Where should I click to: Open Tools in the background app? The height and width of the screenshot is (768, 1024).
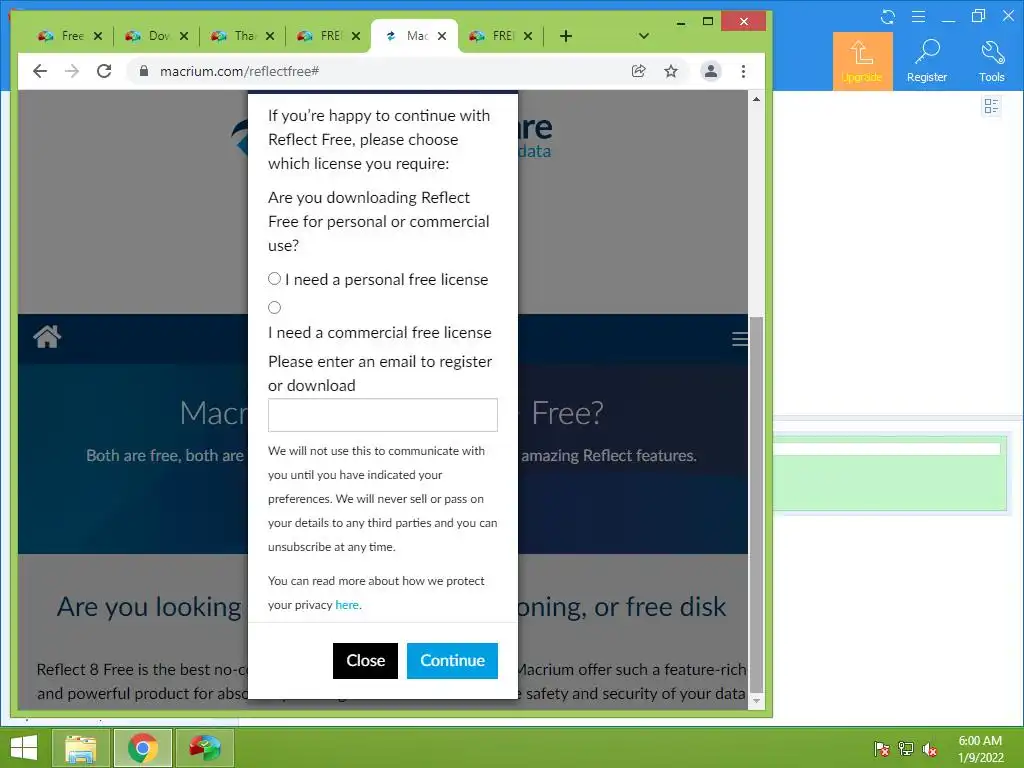(x=991, y=61)
